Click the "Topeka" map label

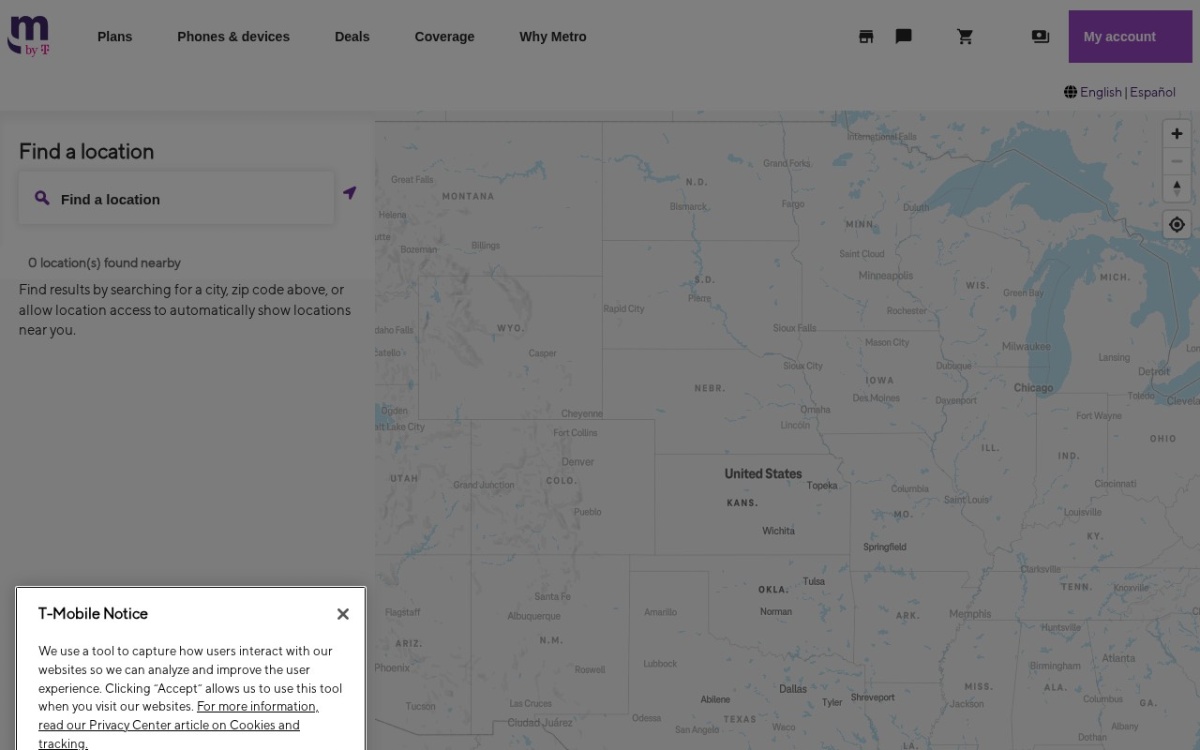click(x=822, y=486)
